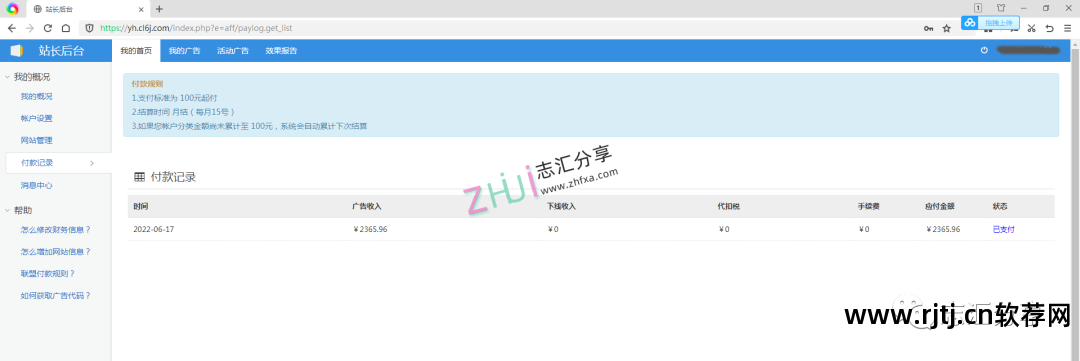Open the saved password key icon
Screen dimensions: 1080x361
tap(928, 28)
